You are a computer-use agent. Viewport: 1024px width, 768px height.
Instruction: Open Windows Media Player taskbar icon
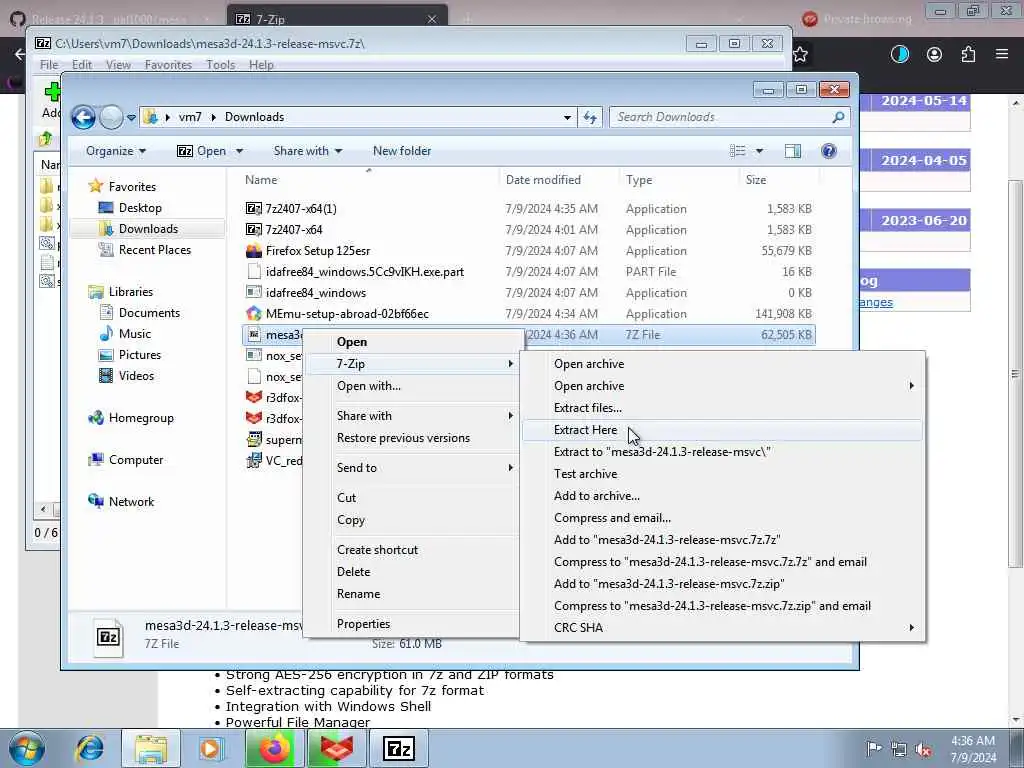[211, 748]
